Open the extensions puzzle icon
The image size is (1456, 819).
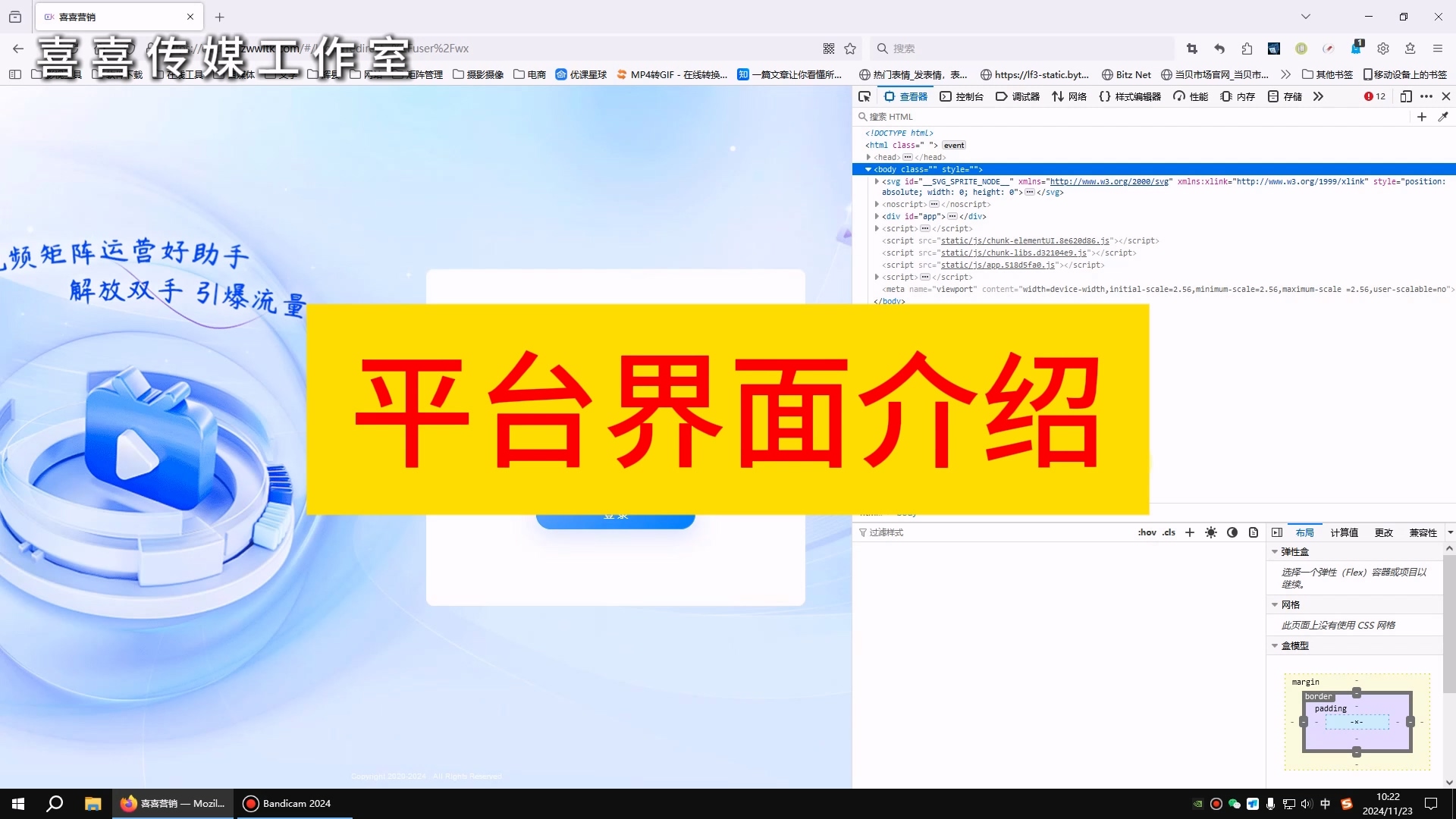tap(1247, 49)
